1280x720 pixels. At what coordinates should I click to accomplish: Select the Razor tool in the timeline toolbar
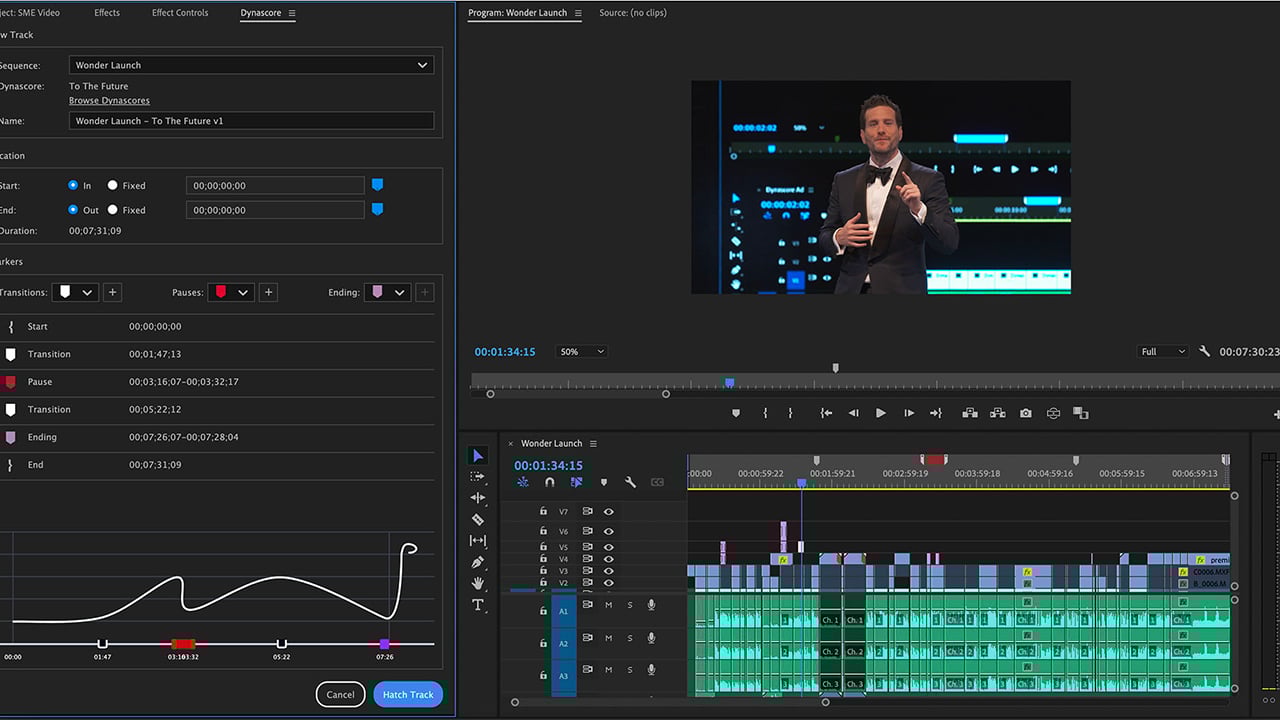478,518
